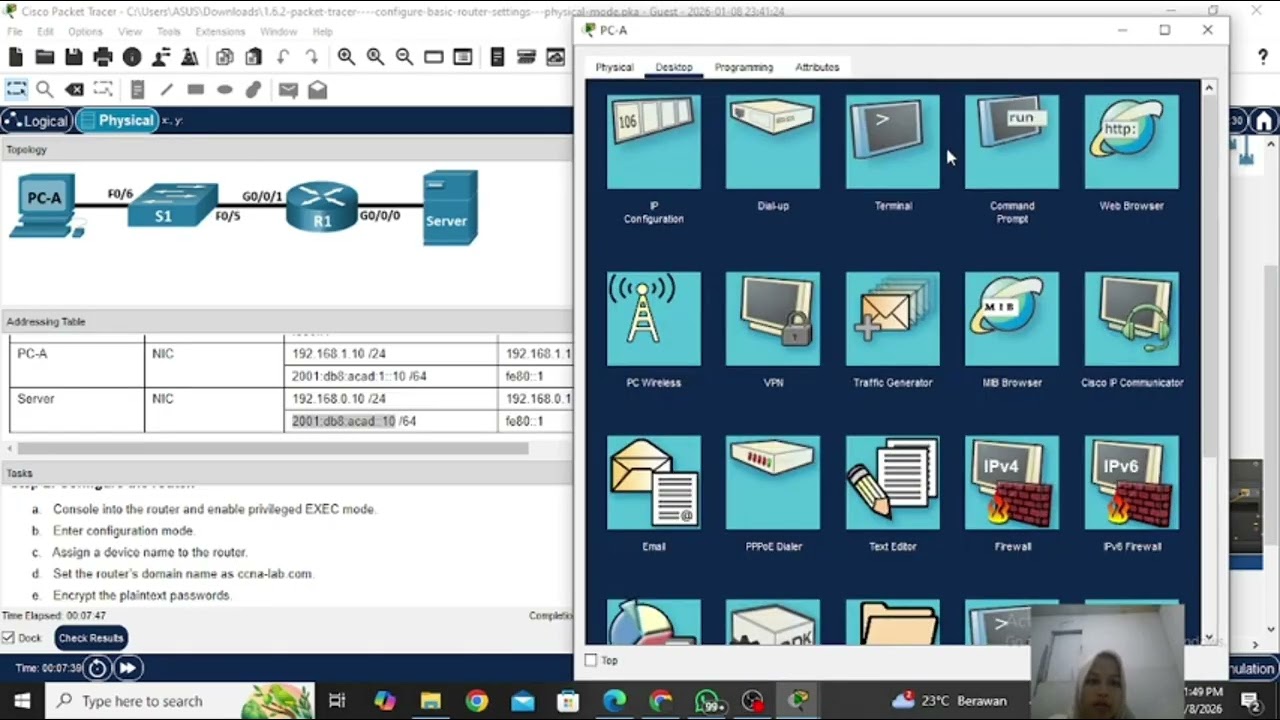Open the IPv4 Firewall app
This screenshot has width=1280, height=720.
pos(1012,483)
